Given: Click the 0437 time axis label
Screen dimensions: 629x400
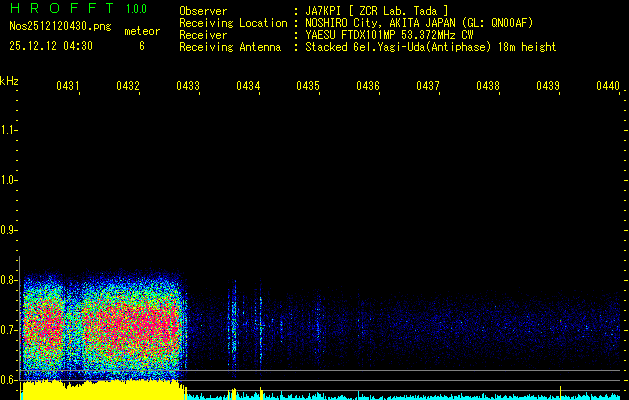Looking at the screenshot, I should (428, 87).
